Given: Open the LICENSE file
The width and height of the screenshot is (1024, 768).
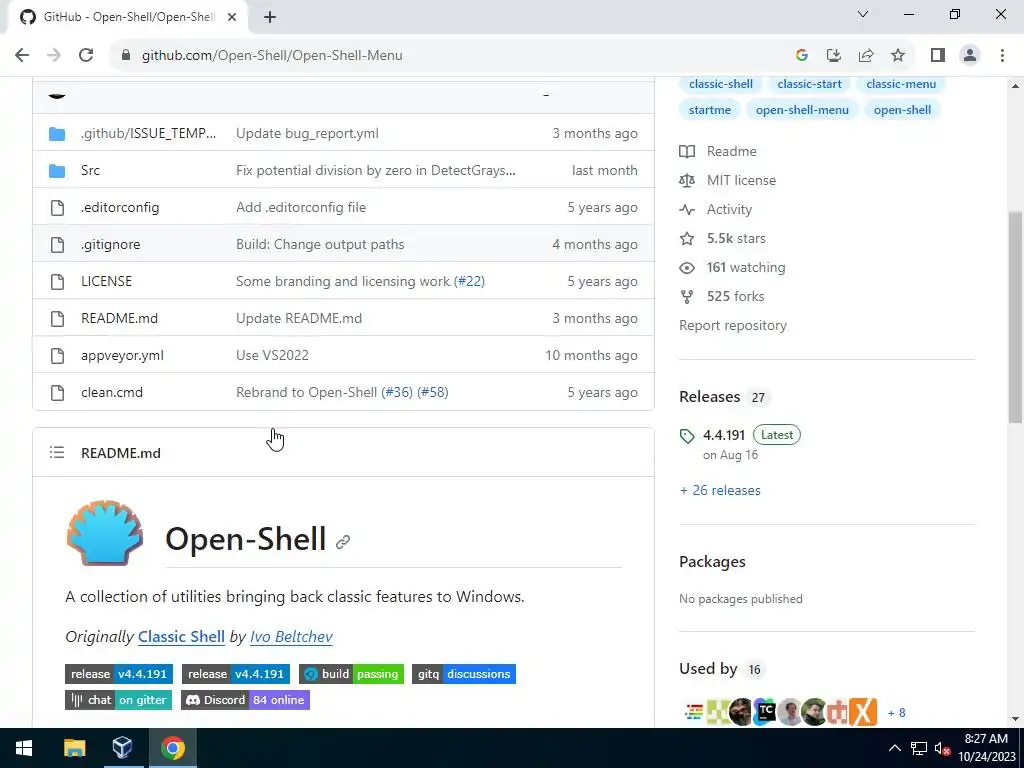Looking at the screenshot, I should point(106,281).
